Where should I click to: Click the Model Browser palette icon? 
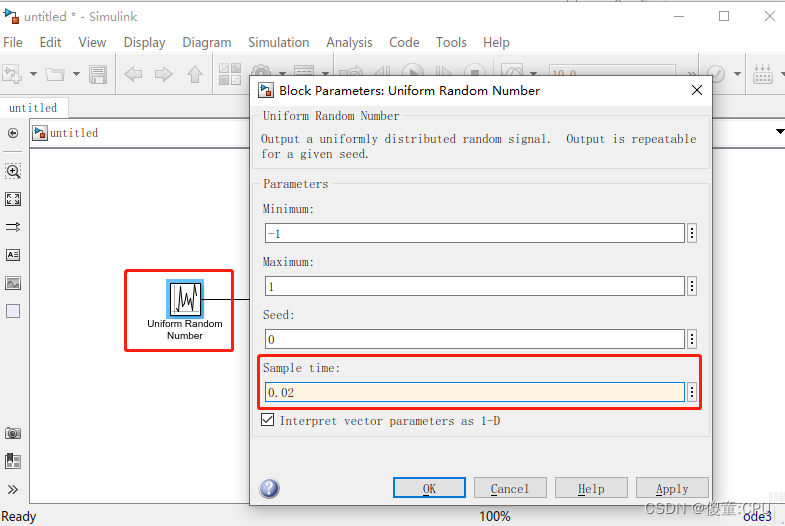tap(13, 461)
